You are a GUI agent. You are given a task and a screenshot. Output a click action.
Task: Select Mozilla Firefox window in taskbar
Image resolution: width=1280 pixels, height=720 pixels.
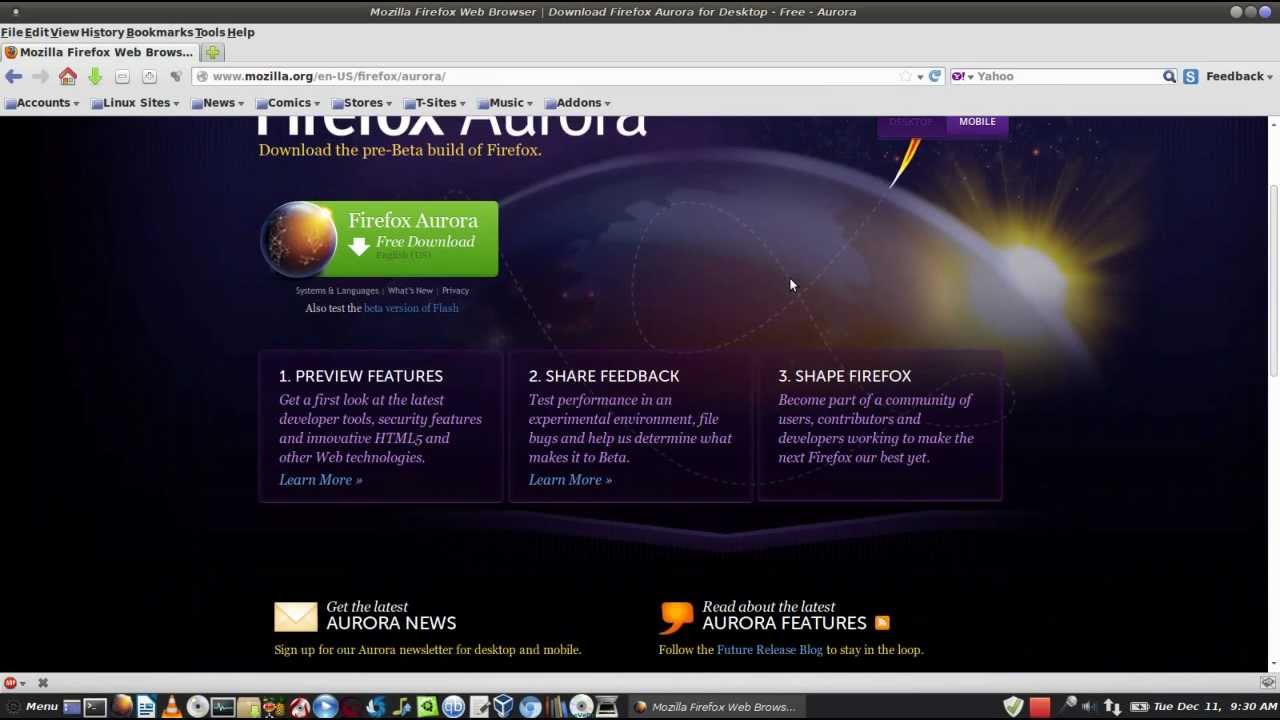coord(716,707)
